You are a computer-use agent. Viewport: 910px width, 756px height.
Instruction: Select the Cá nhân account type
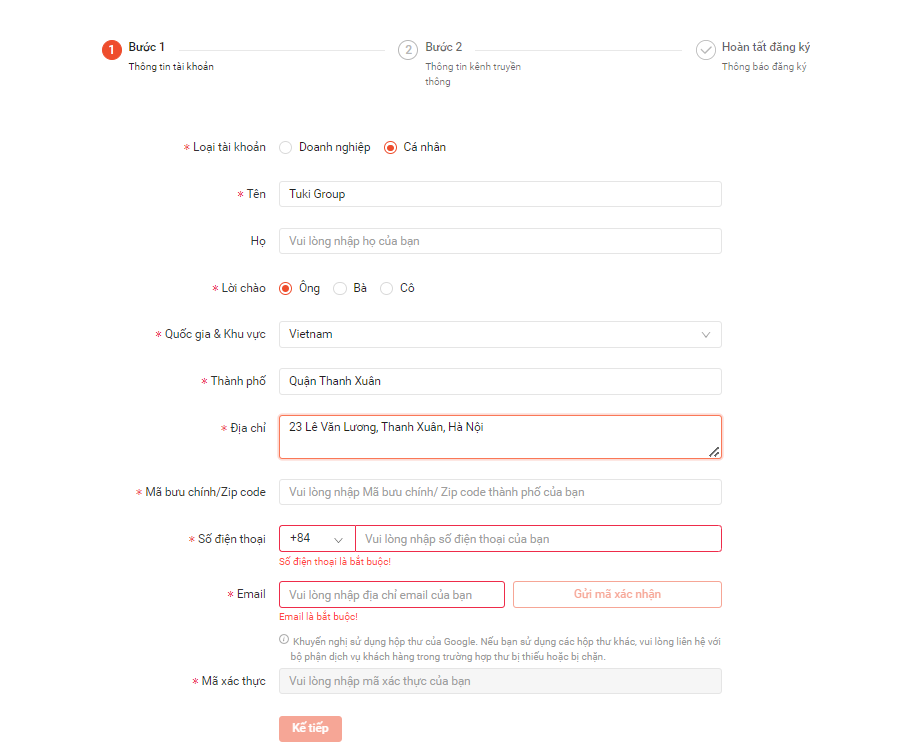[x=391, y=147]
